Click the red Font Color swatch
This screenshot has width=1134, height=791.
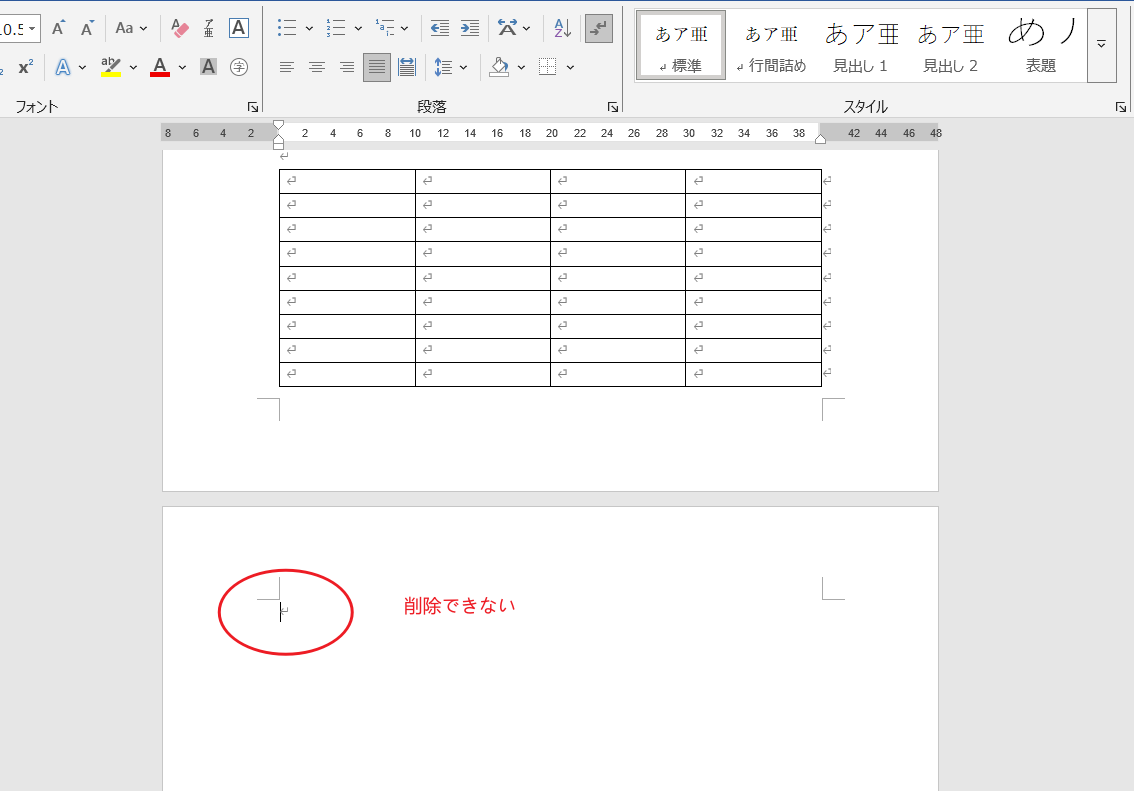(160, 67)
